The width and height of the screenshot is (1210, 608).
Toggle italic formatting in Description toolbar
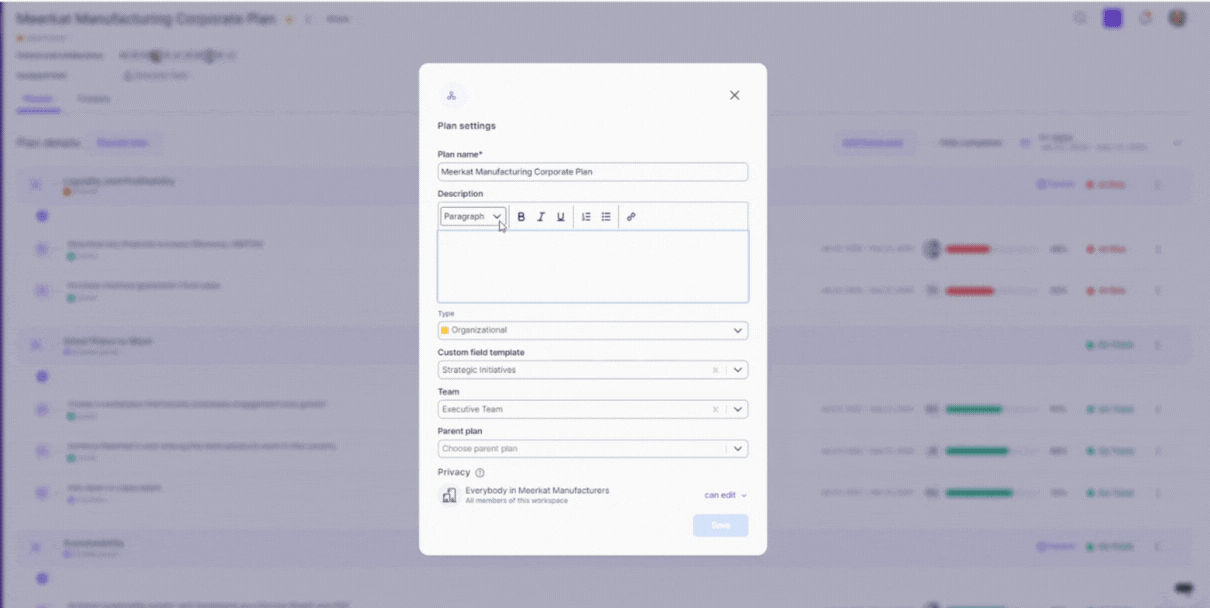[541, 217]
